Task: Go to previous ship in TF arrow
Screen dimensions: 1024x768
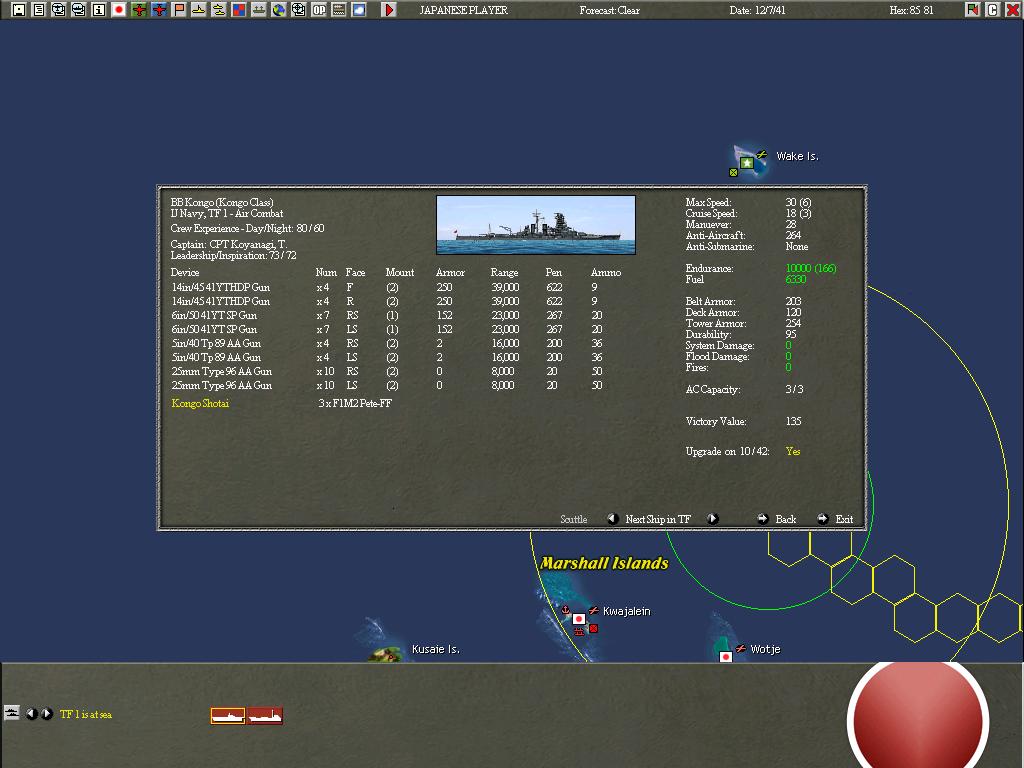Action: 613,519
